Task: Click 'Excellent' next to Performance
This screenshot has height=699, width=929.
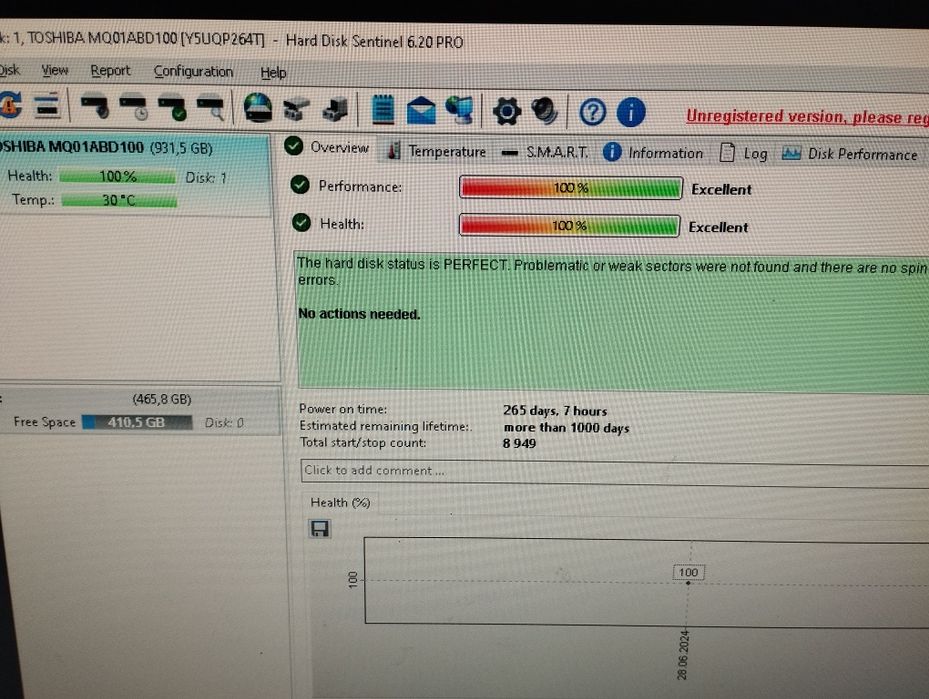Action: [x=721, y=190]
